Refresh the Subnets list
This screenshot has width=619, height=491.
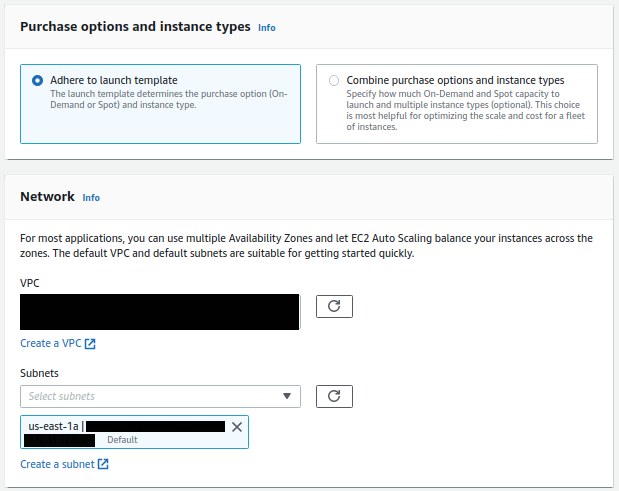pyautogui.click(x=334, y=396)
